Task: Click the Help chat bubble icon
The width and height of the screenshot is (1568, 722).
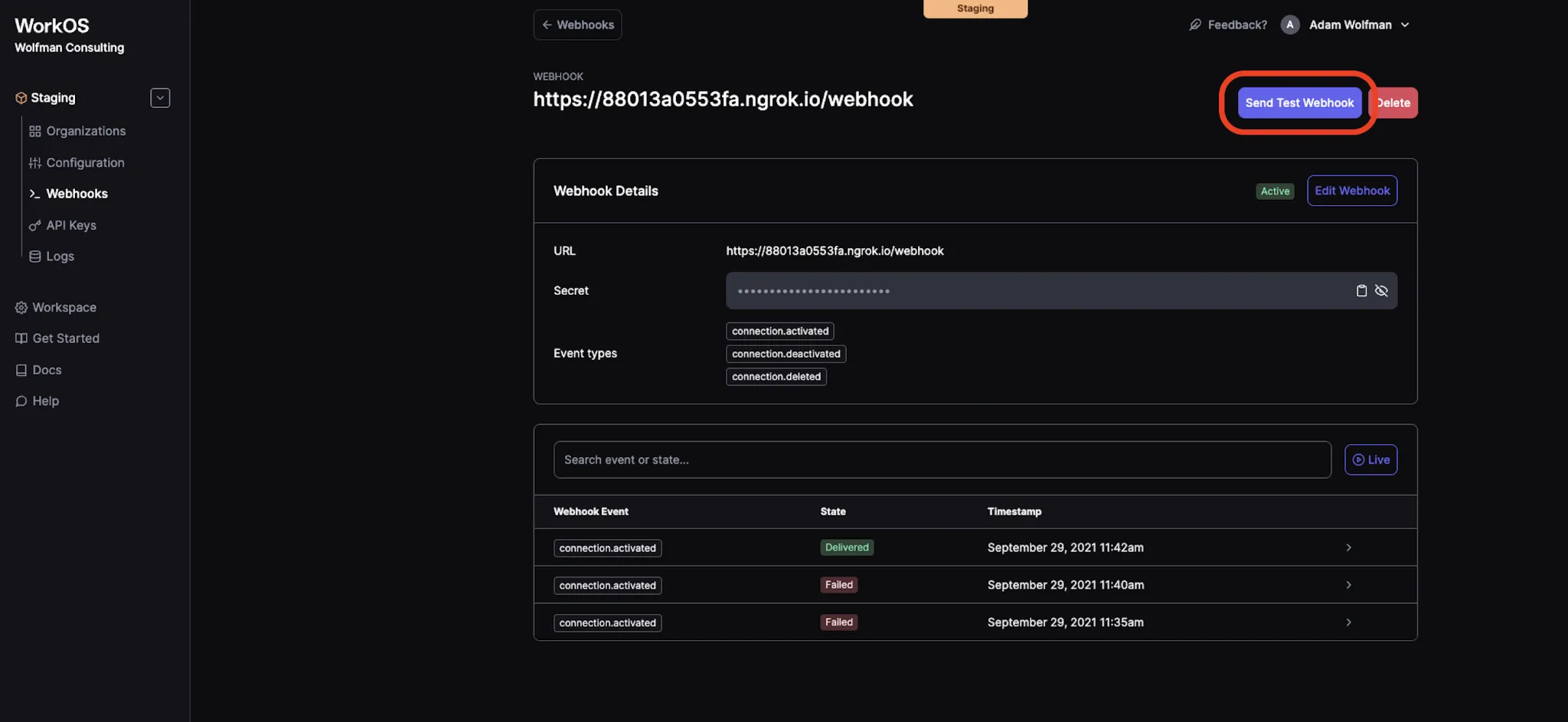Action: point(21,401)
